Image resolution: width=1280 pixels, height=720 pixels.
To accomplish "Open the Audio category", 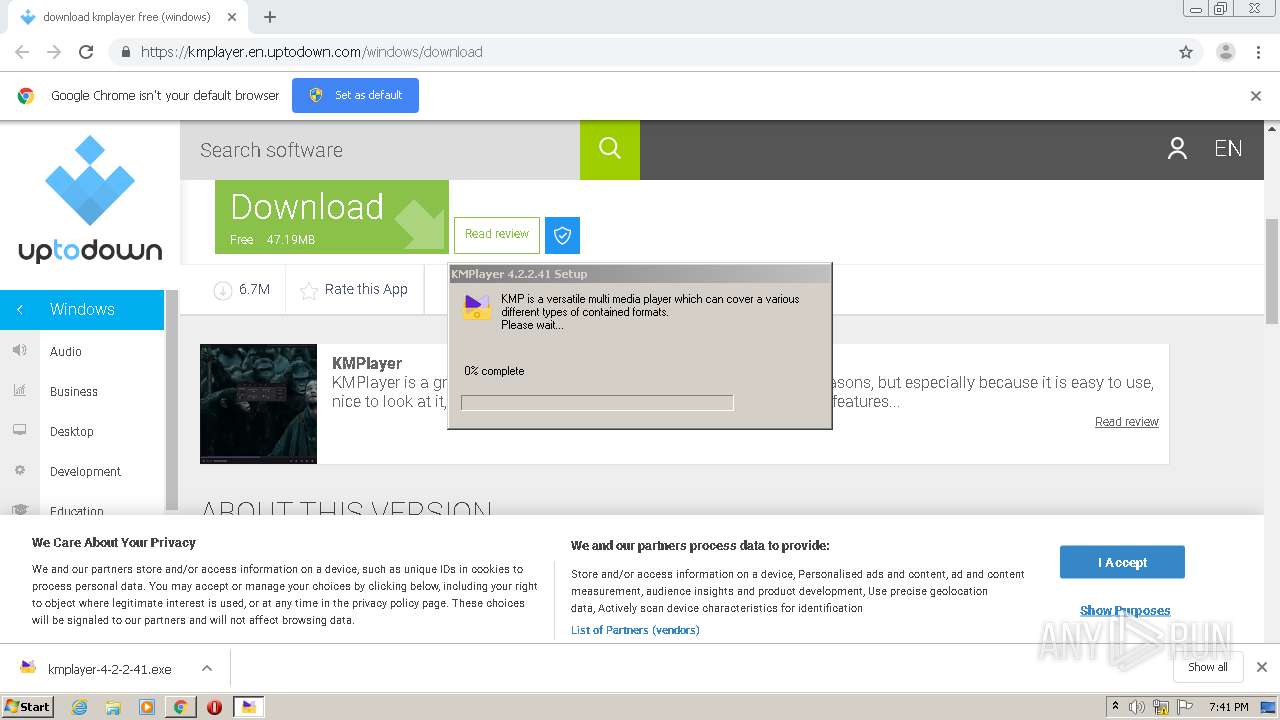I will [66, 352].
